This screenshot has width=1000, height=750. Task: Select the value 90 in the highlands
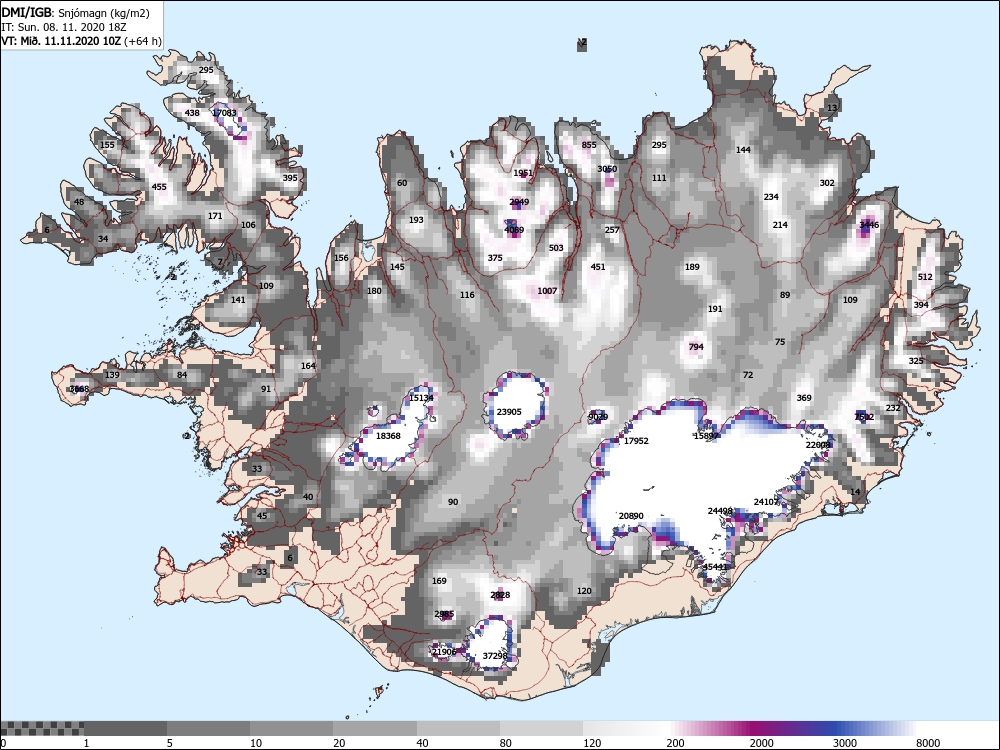pos(453,502)
